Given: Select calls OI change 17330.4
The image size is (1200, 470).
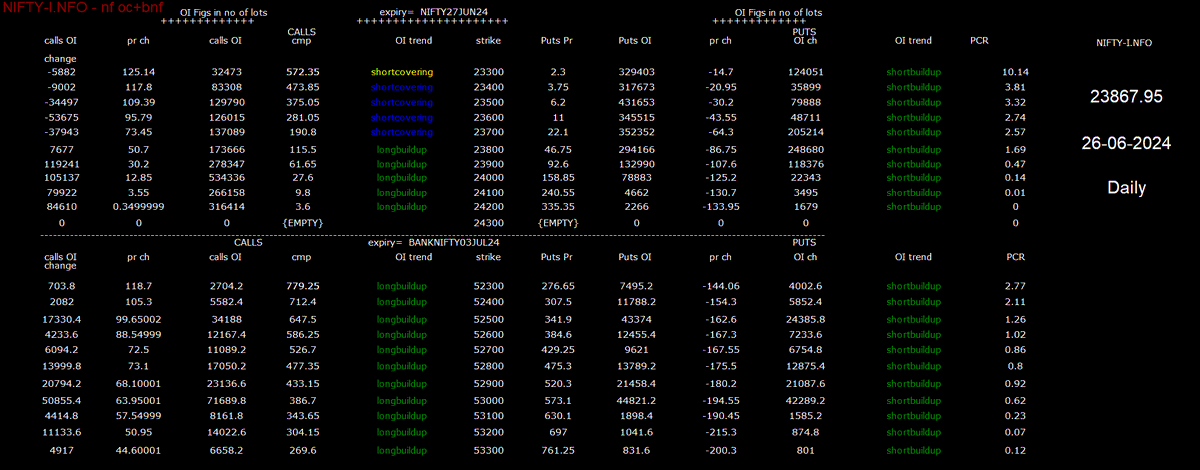Looking at the screenshot, I should coord(61,319).
